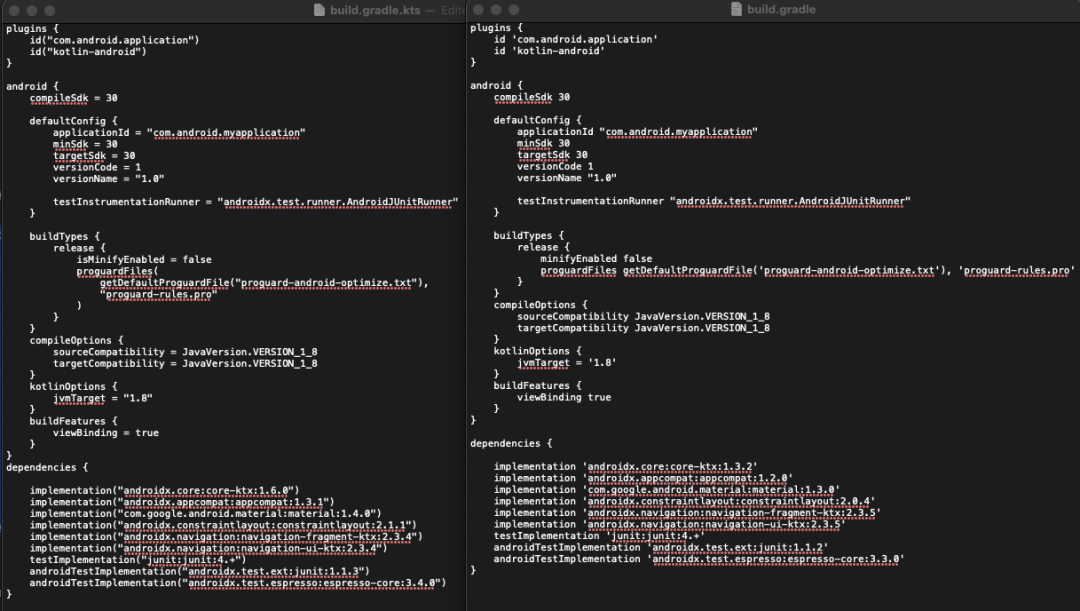
Task: Click "viewBinding = true" in kts window
Action: (x=106, y=433)
